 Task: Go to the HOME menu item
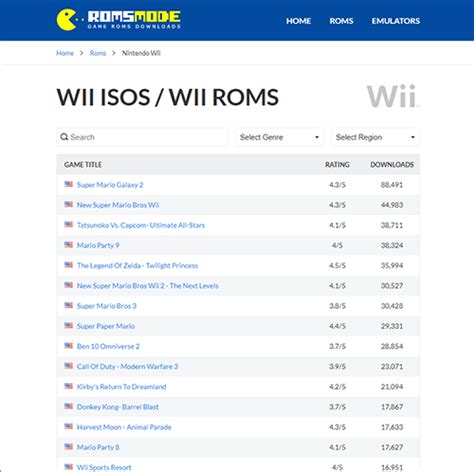298,21
